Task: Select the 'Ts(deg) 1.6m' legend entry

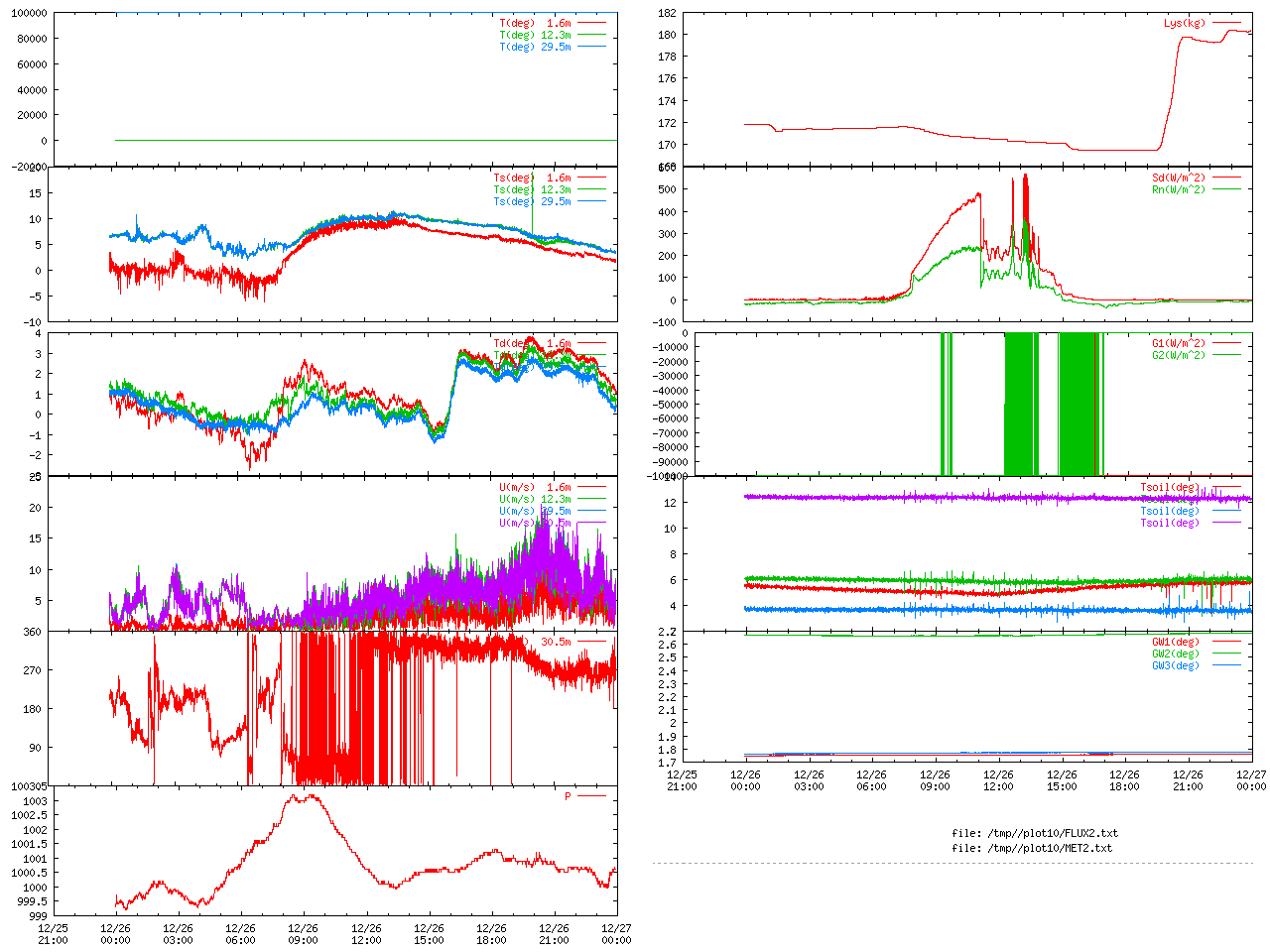Action: click(x=532, y=178)
